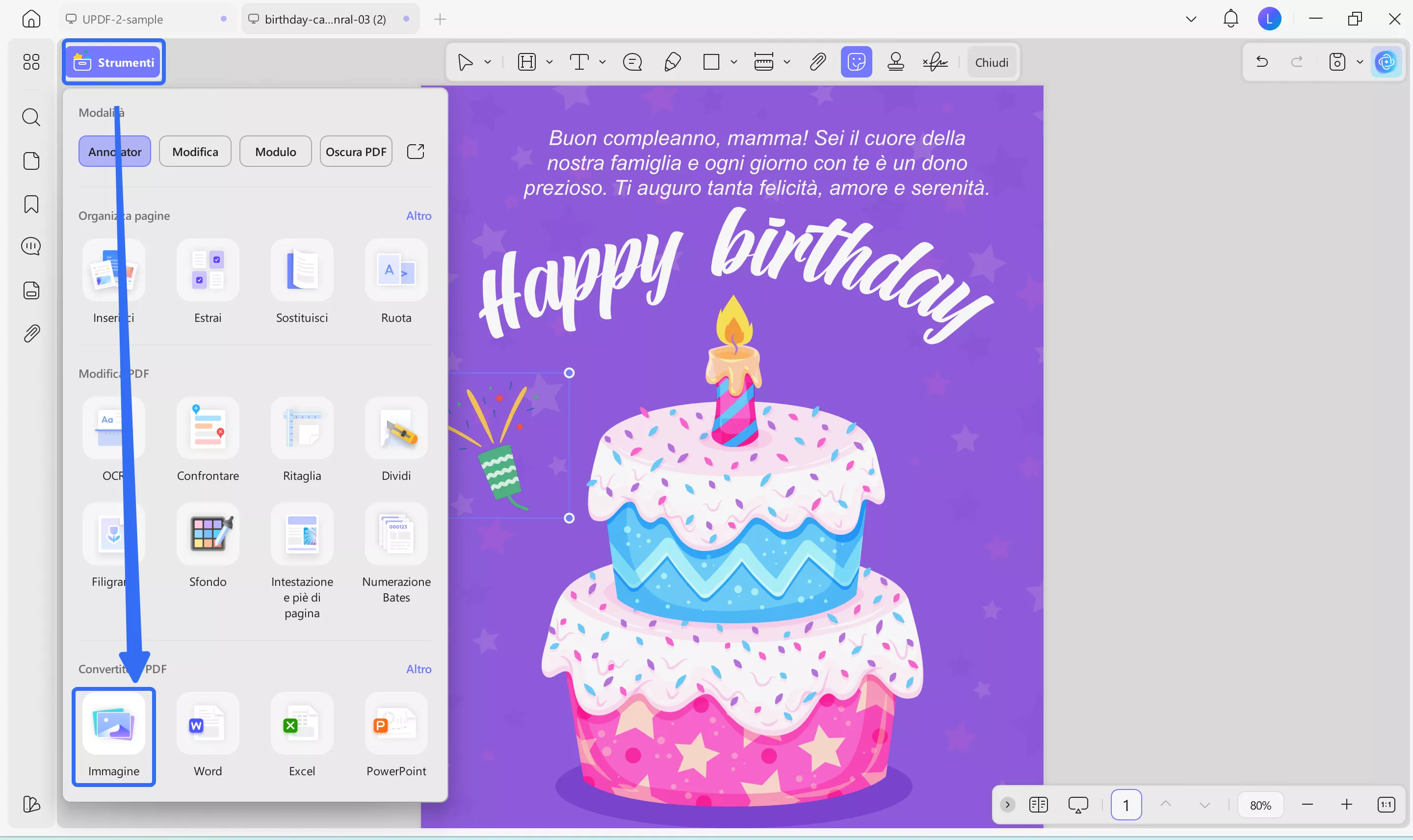Open the bookmarks panel
1413x840 pixels.
tap(31, 204)
